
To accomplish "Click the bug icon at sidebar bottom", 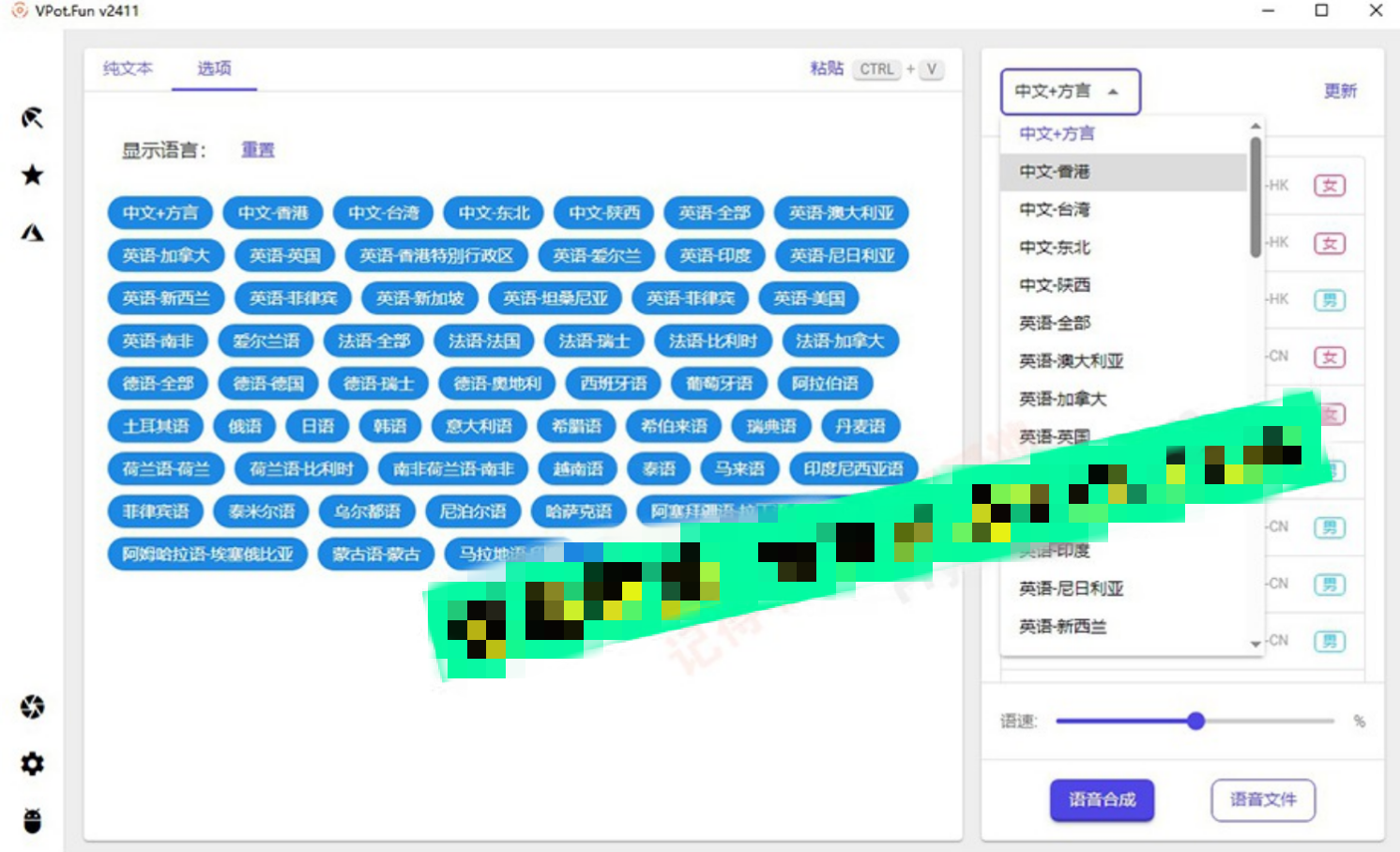I will [33, 821].
